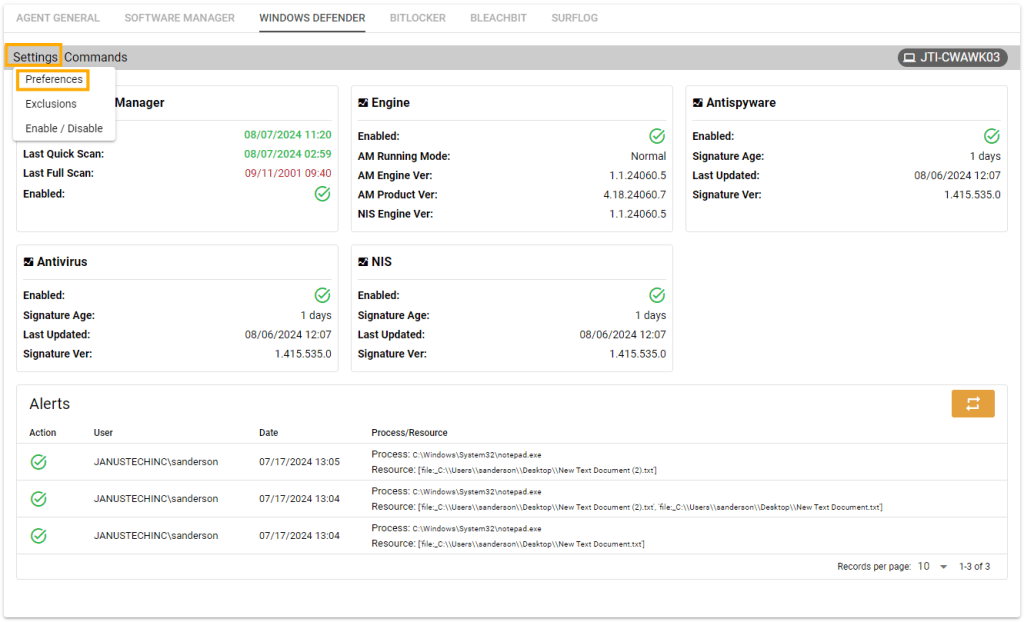This screenshot has width=1024, height=622.
Task: Click the Alerts section heading
Action: 50,404
